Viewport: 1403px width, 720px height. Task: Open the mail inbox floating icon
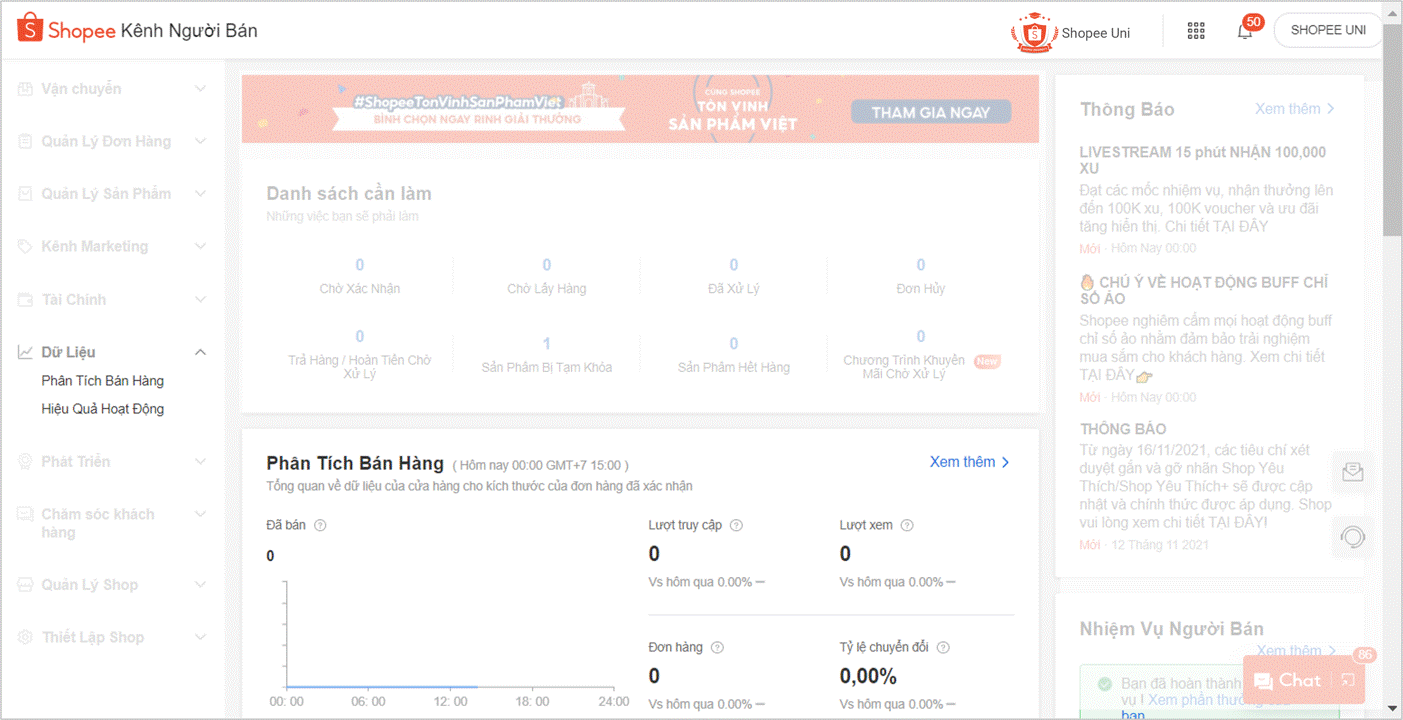pos(1353,472)
